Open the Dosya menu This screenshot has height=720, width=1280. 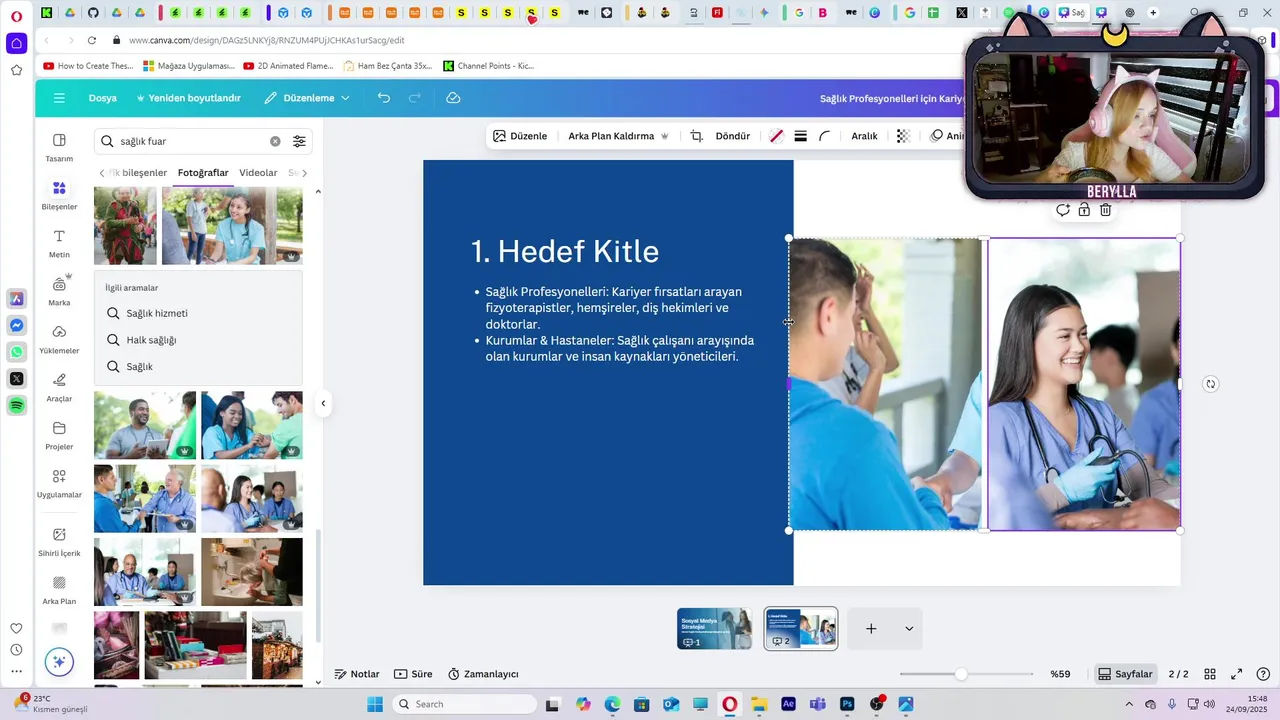[102, 98]
